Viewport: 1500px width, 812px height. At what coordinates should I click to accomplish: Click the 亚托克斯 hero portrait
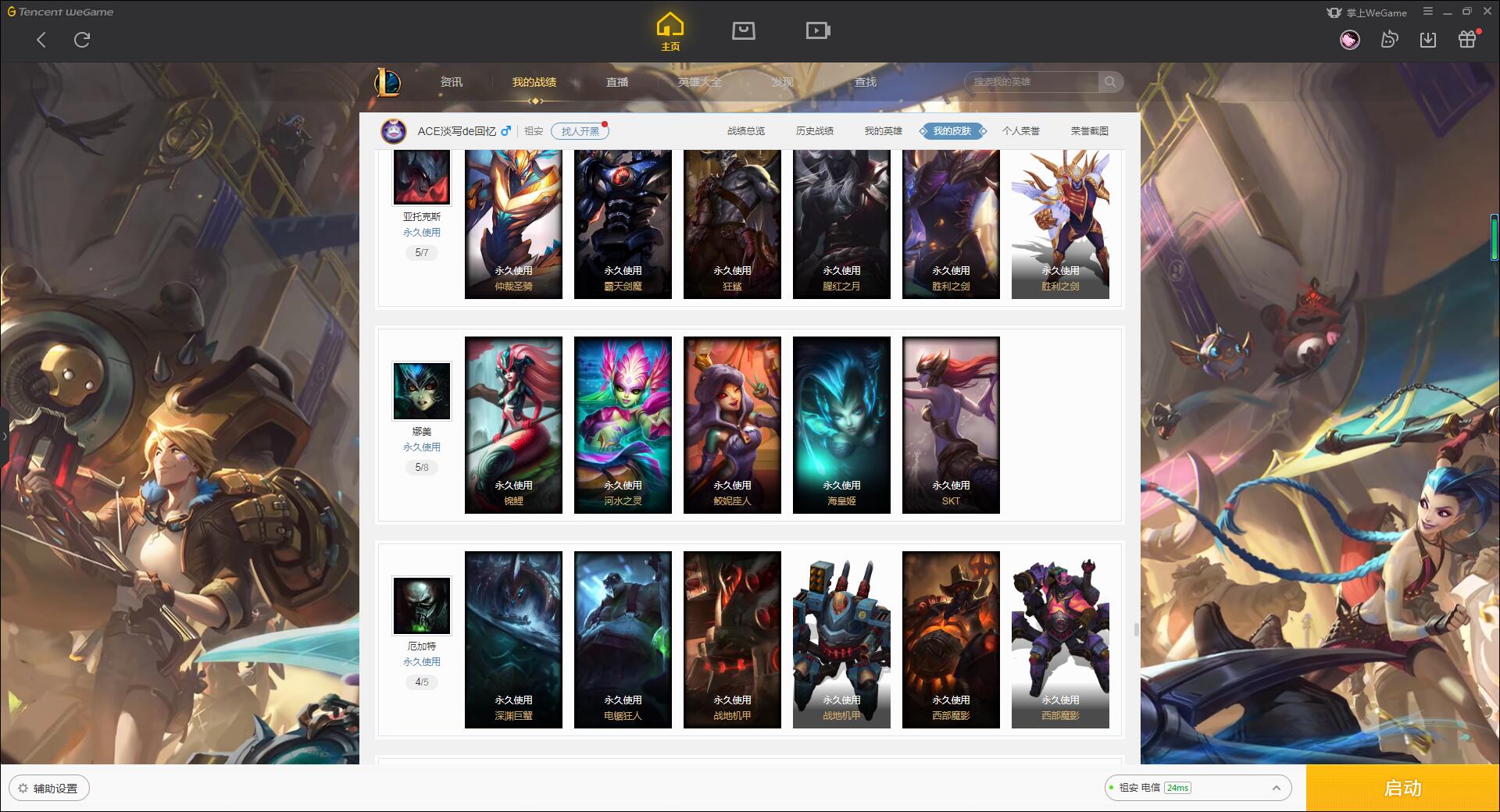click(x=422, y=177)
